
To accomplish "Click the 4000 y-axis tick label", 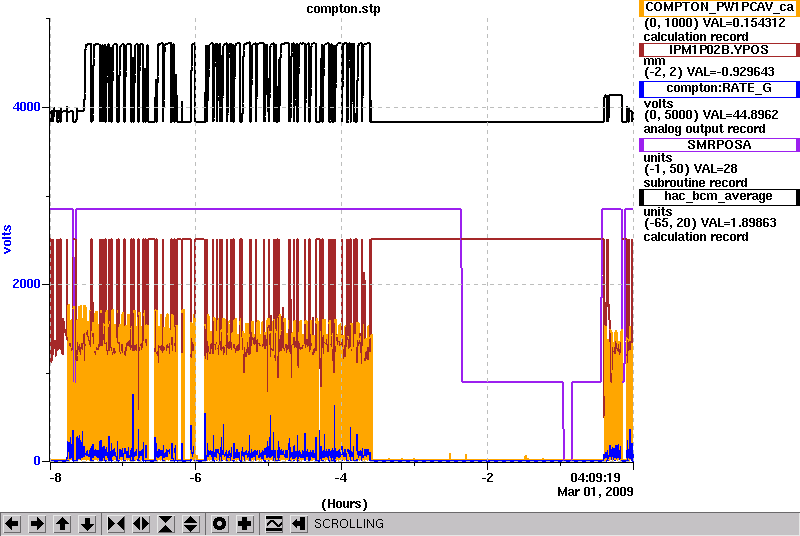I will pos(27,107).
